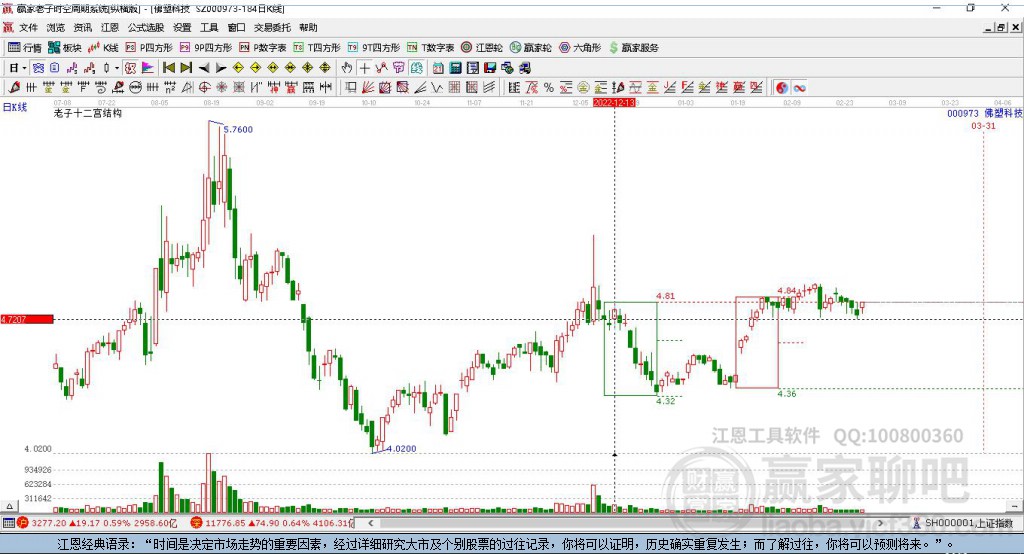Image resolution: width=1024 pixels, height=554 pixels.
Task: Click the red-blue yin-yang icon
Action: point(782,87)
